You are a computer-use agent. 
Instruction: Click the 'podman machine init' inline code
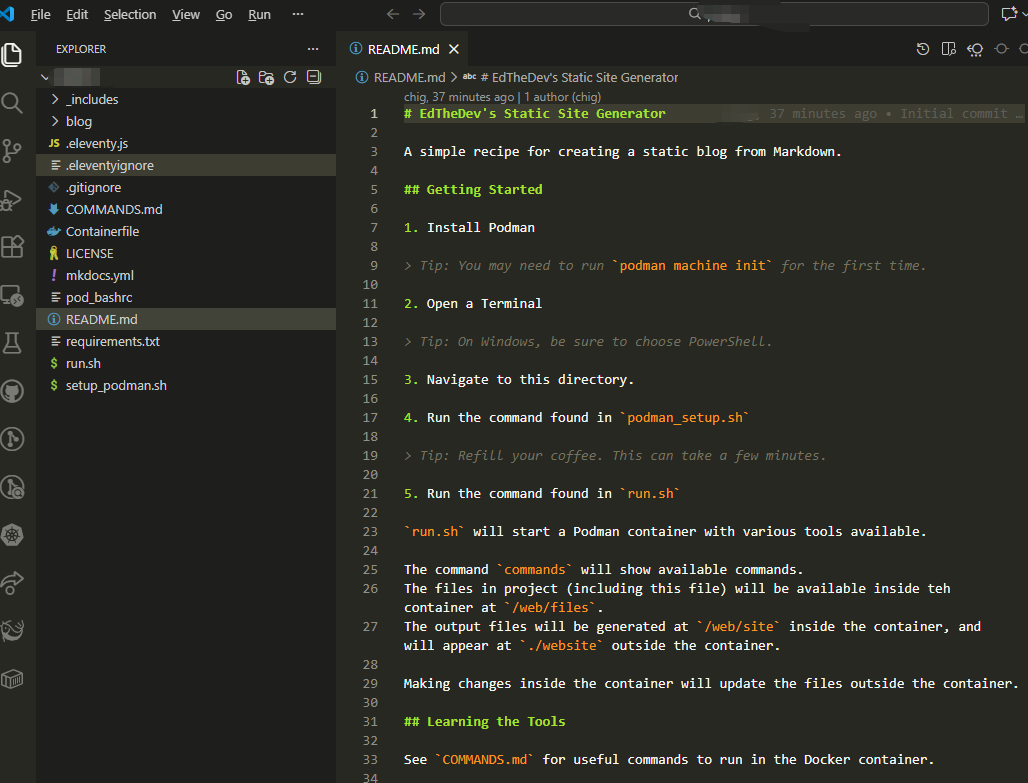pyautogui.click(x=692, y=266)
